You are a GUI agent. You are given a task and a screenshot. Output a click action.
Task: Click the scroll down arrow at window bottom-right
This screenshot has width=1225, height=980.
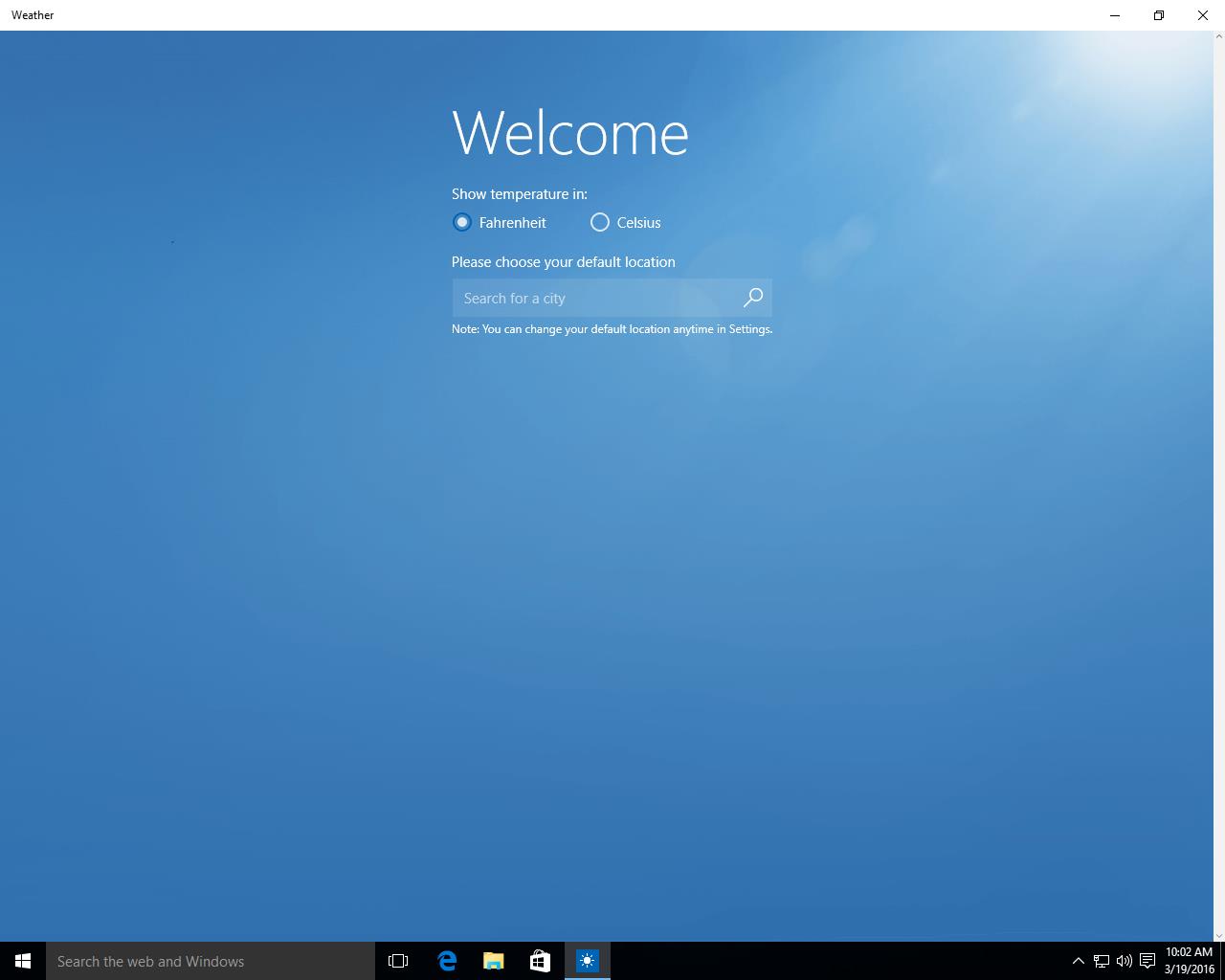click(x=1218, y=935)
